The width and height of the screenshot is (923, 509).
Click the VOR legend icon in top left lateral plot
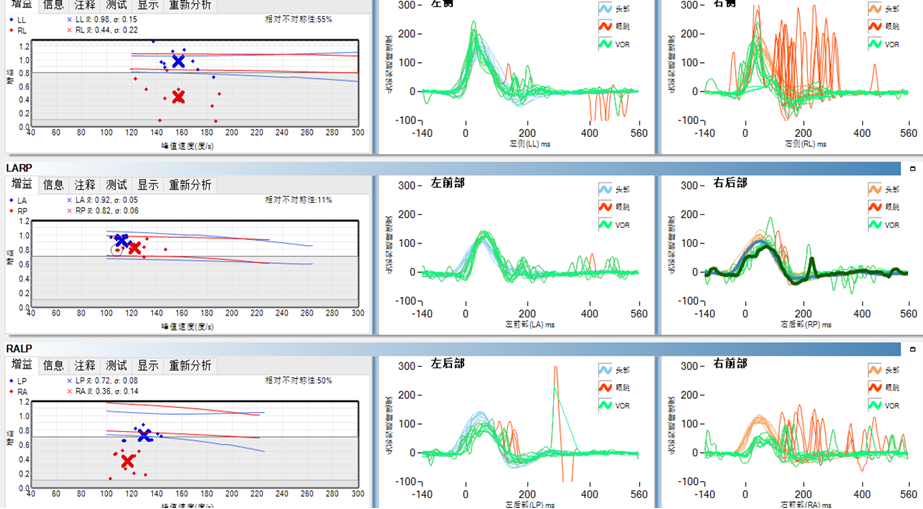click(x=606, y=44)
